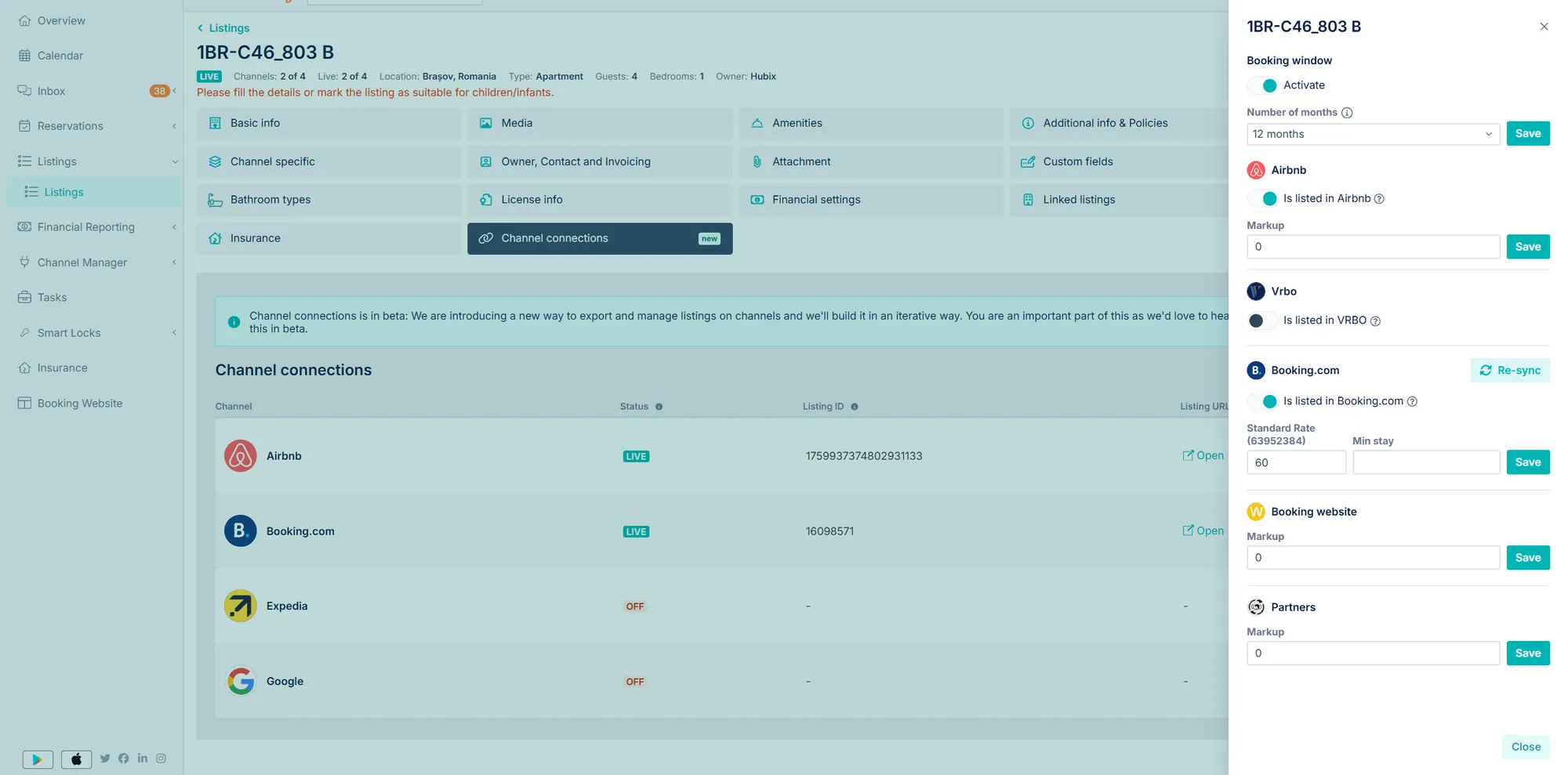The image size is (1568, 775).
Task: Switch to the Financial settings tab
Action: pos(870,200)
